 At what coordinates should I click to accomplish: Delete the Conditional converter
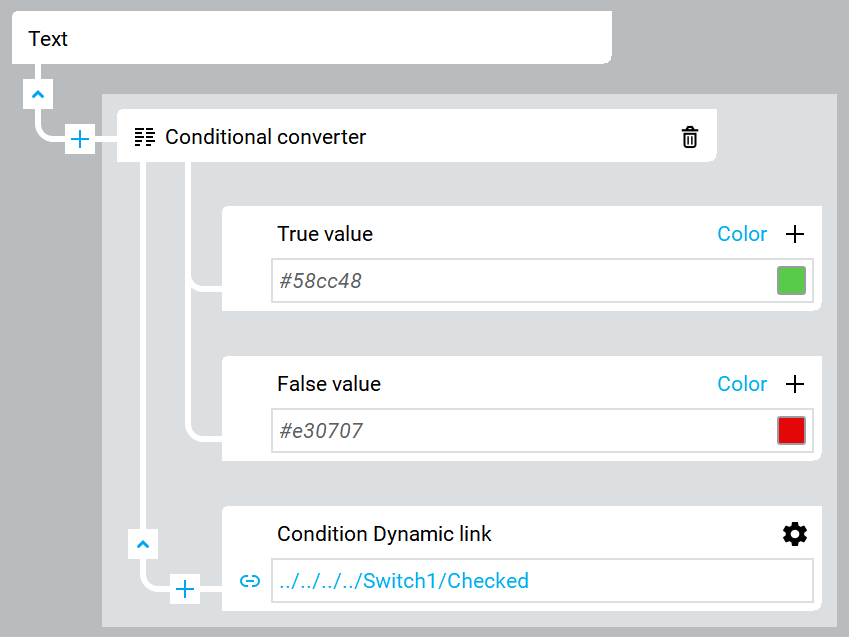[x=690, y=137]
